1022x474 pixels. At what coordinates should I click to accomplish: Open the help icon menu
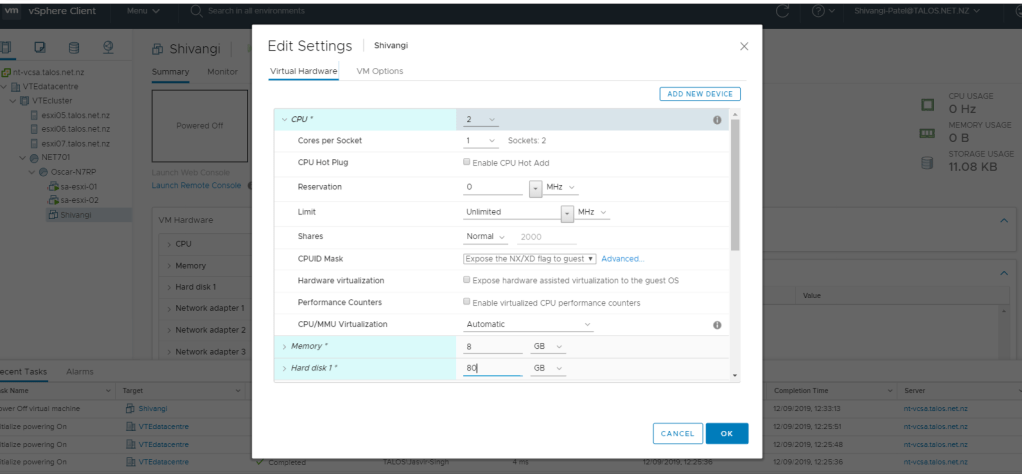(x=822, y=11)
